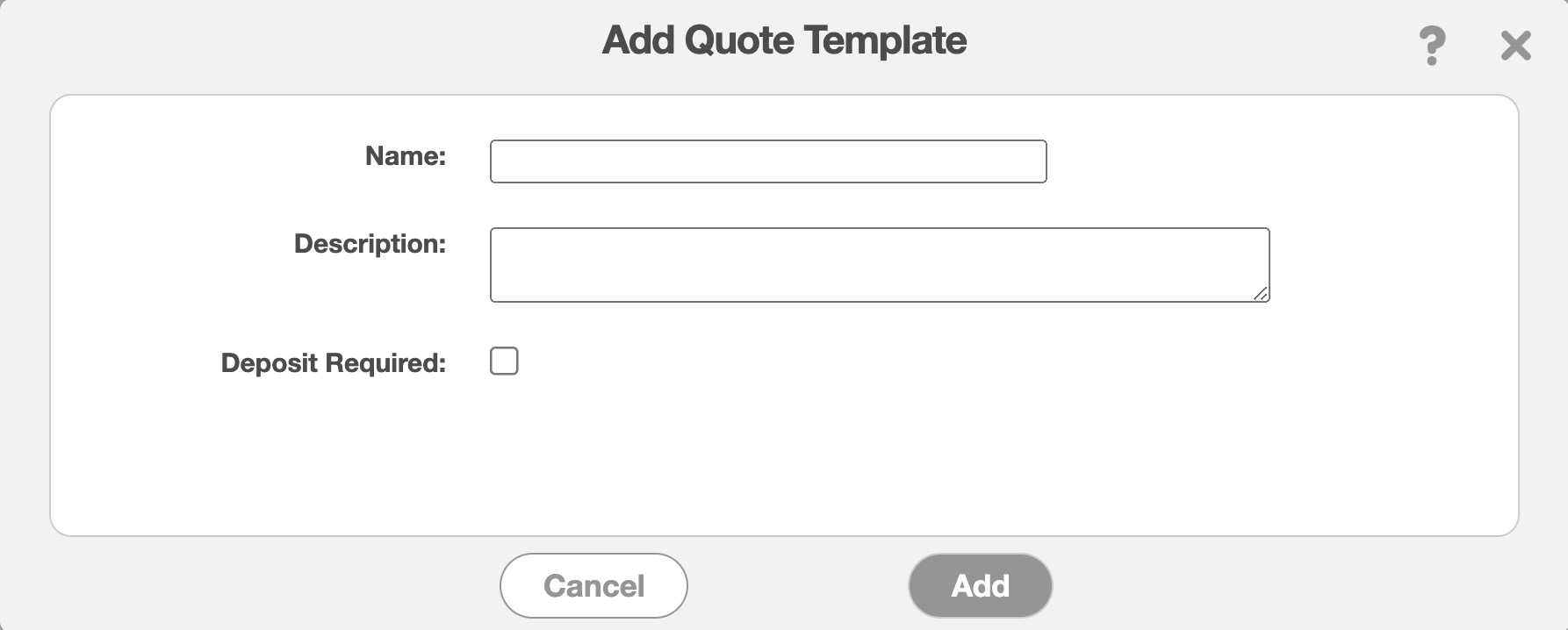Place cursor in the template Name box
This screenshot has height=630, width=1568.
point(767,161)
